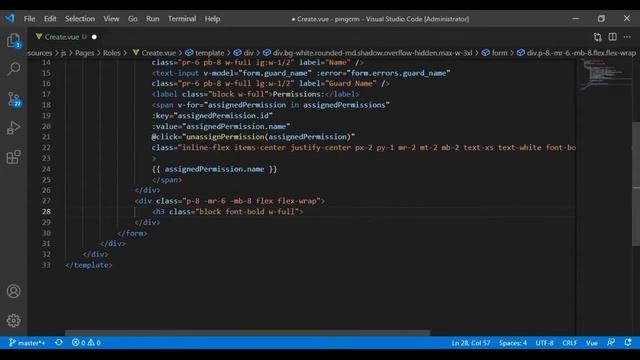The image size is (640, 360).
Task: Change end of line sequence CRLF
Action: pyautogui.click(x=569, y=342)
